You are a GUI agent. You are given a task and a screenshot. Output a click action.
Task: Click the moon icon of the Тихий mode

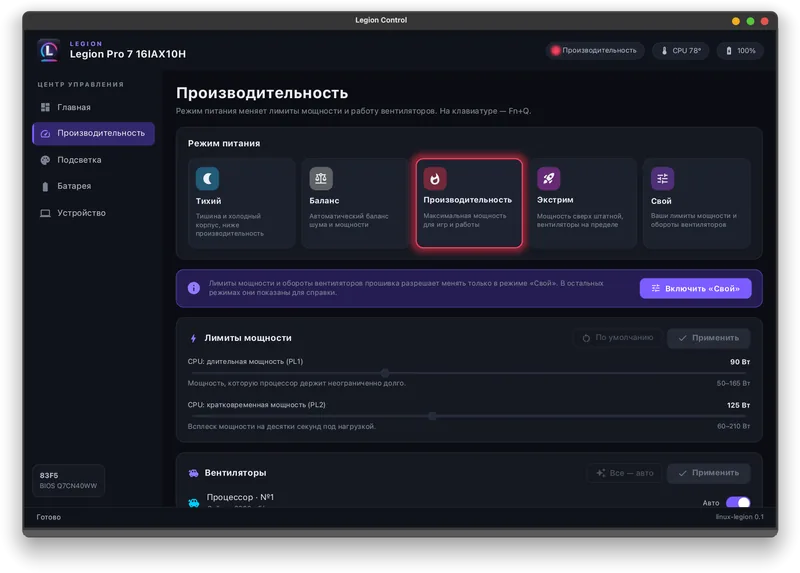(207, 179)
